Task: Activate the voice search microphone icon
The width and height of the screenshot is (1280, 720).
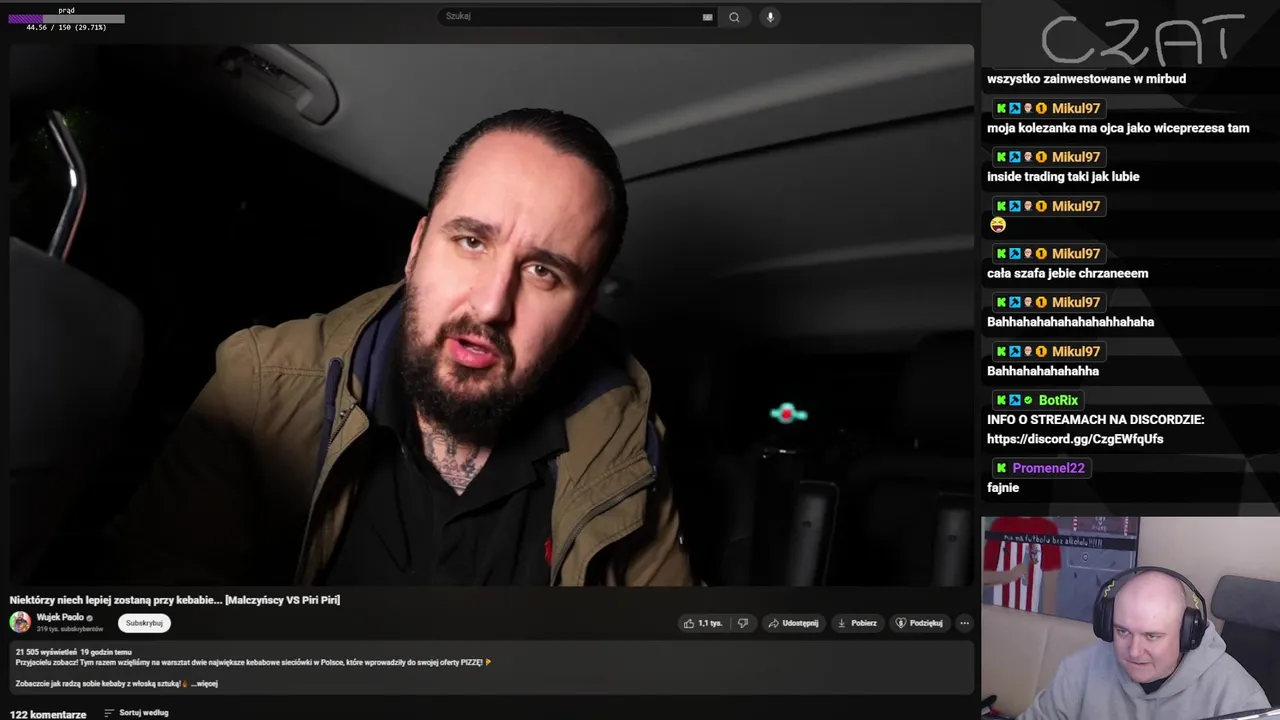Action: (x=770, y=17)
